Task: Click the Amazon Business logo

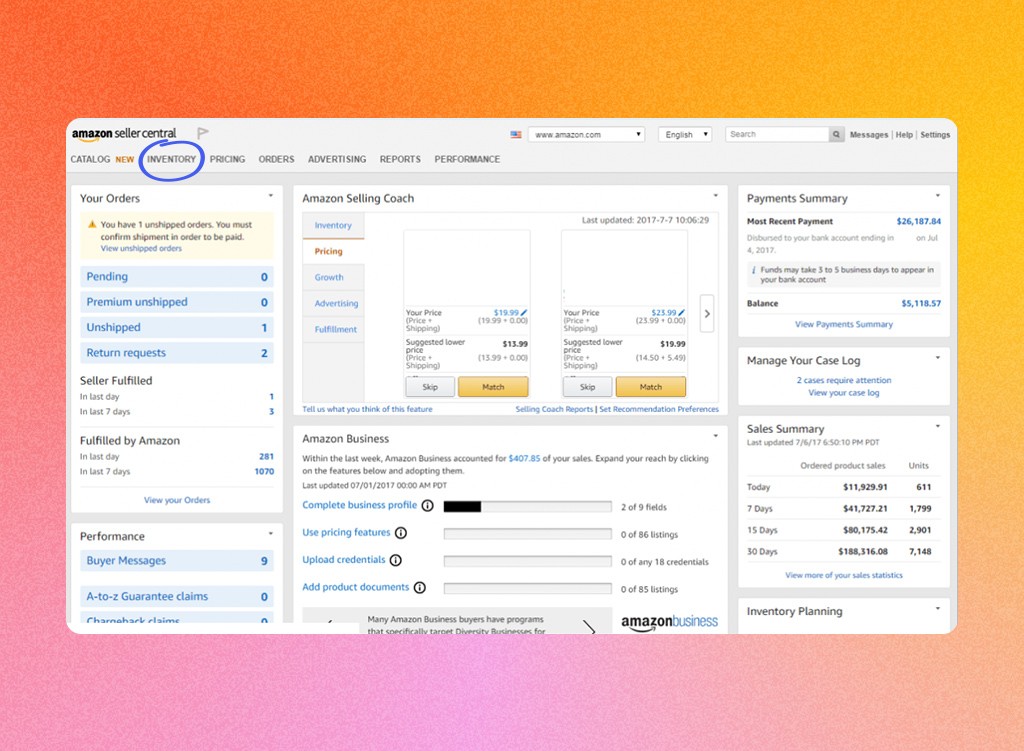Action: (669, 622)
